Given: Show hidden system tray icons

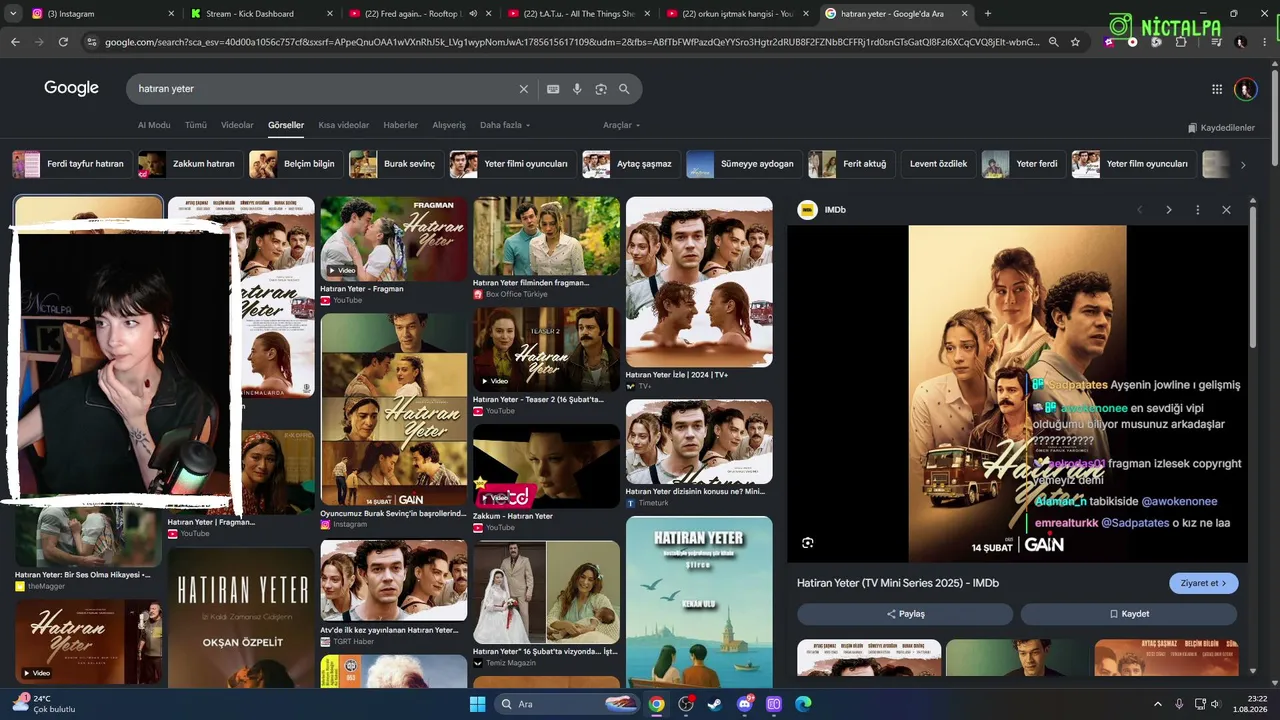Looking at the screenshot, I should [1158, 704].
